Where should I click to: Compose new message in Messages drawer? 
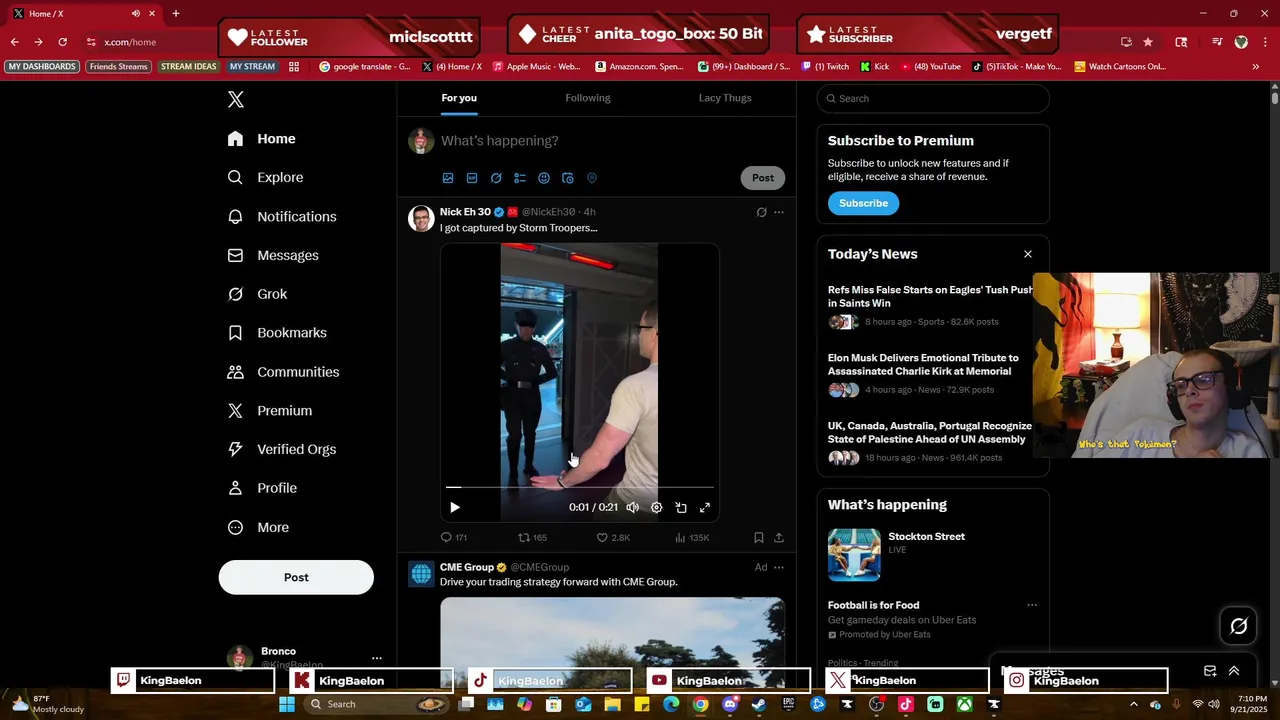tap(1210, 671)
